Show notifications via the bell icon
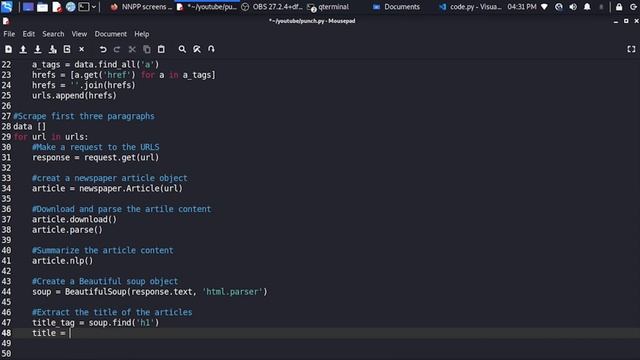The height and width of the screenshot is (360, 640). 587,7
